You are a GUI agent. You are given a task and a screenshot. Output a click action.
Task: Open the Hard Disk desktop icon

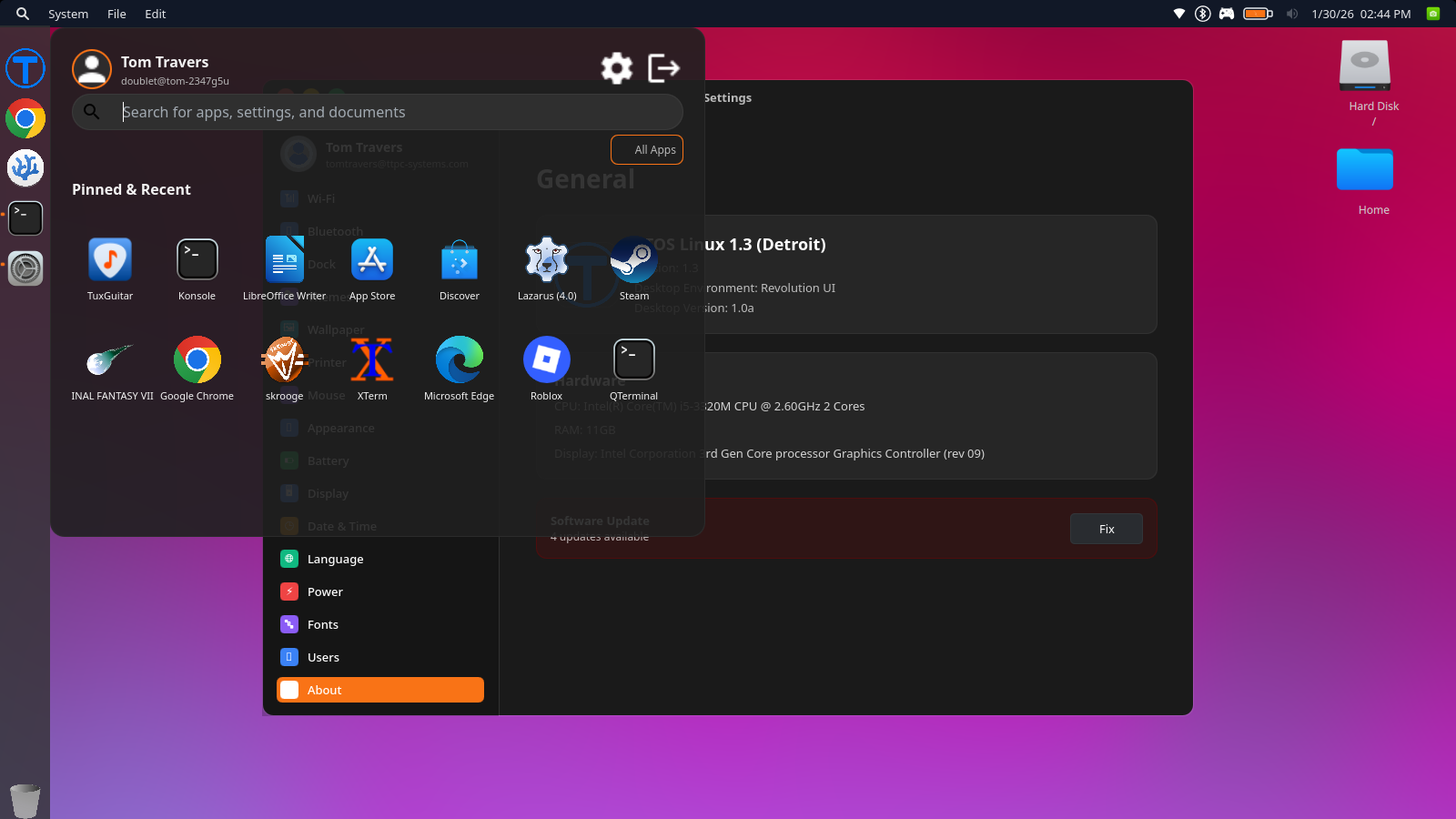coord(1365,66)
